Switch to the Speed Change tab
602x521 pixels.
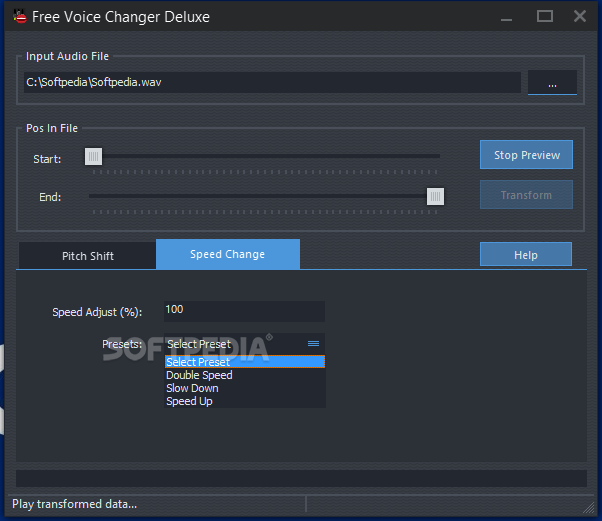pyautogui.click(x=228, y=254)
